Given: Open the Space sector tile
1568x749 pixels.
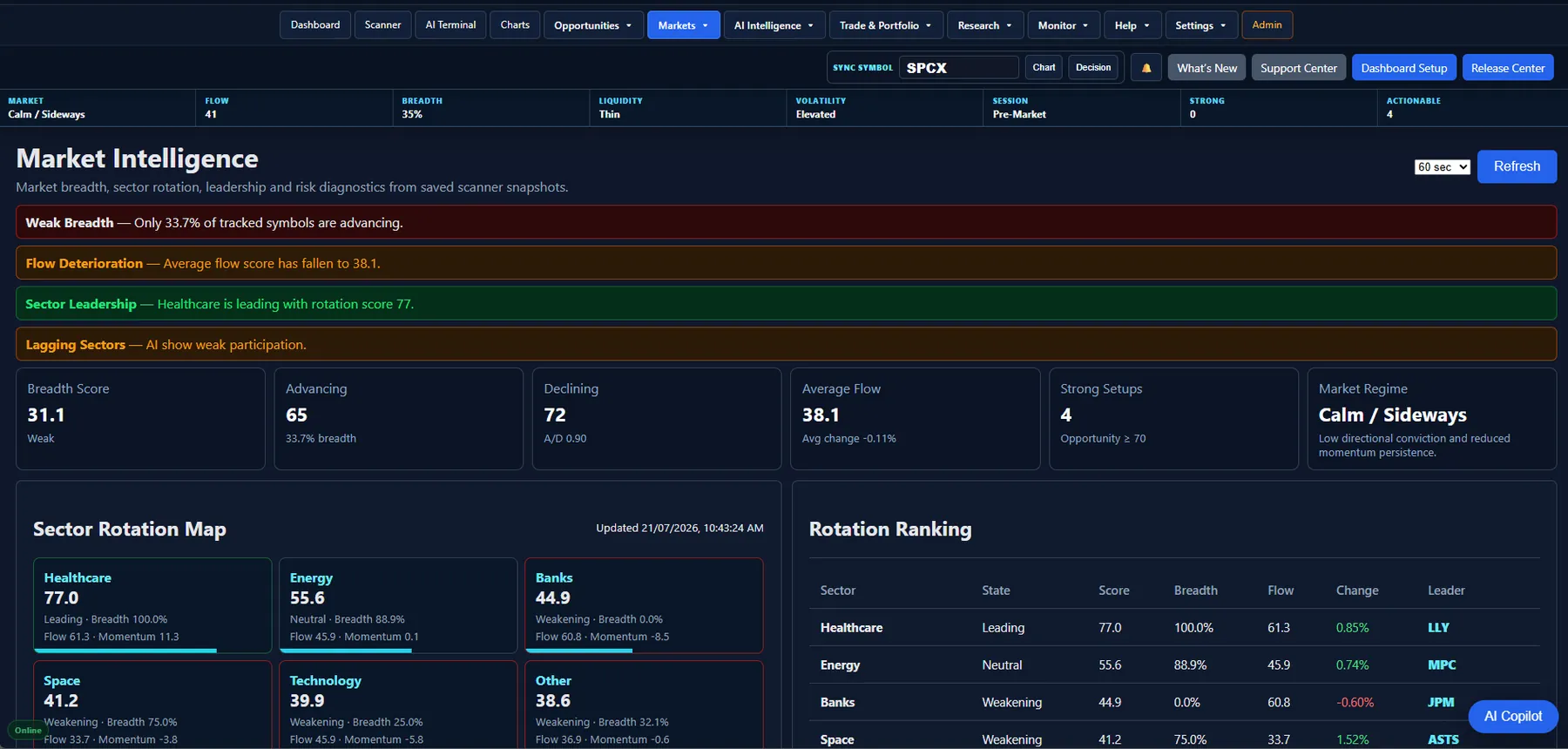Looking at the screenshot, I should pos(152,705).
